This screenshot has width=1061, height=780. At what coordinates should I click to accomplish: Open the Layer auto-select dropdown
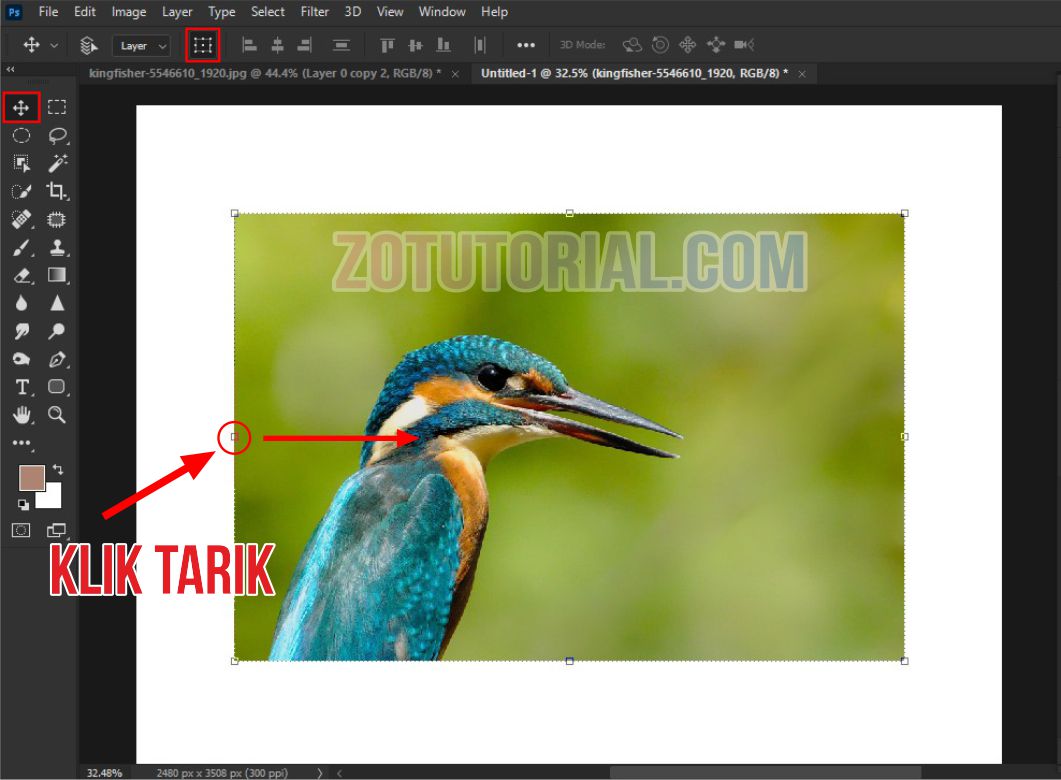pos(141,45)
